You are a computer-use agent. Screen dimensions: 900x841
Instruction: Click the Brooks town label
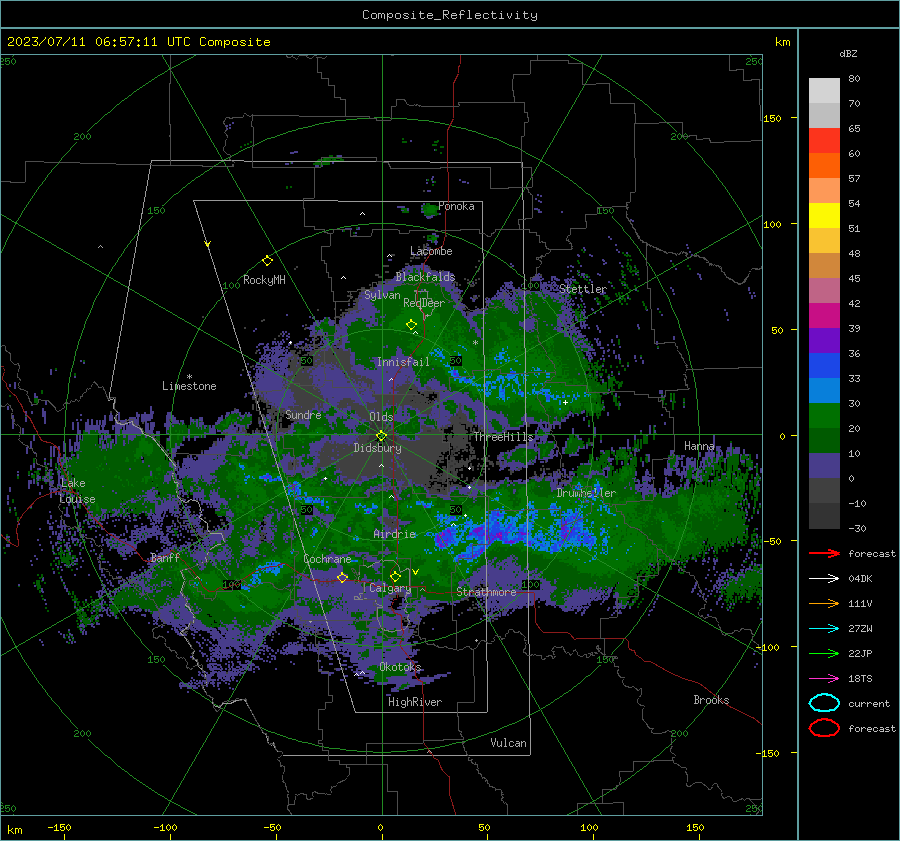[x=711, y=700]
